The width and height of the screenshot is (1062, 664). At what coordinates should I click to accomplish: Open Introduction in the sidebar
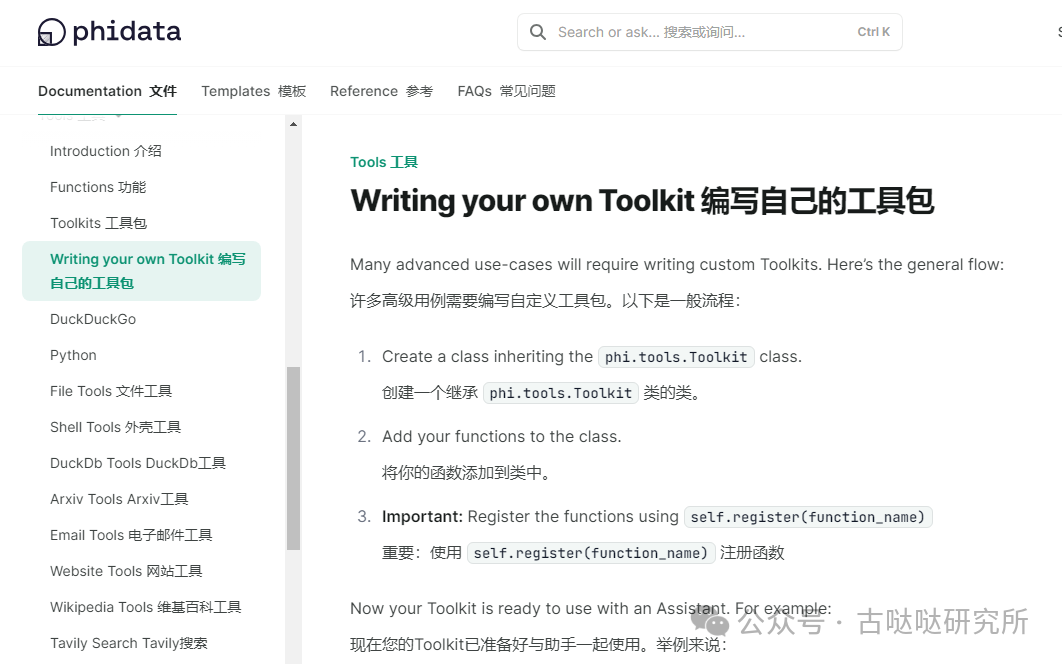click(x=105, y=151)
